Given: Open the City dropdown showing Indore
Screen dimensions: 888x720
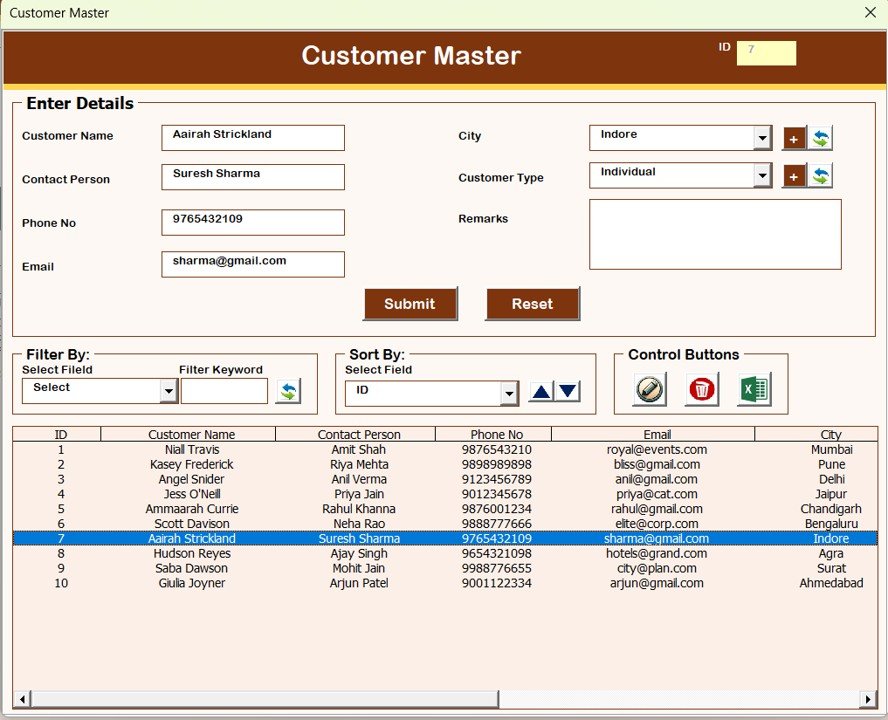Looking at the screenshot, I should pos(762,137).
